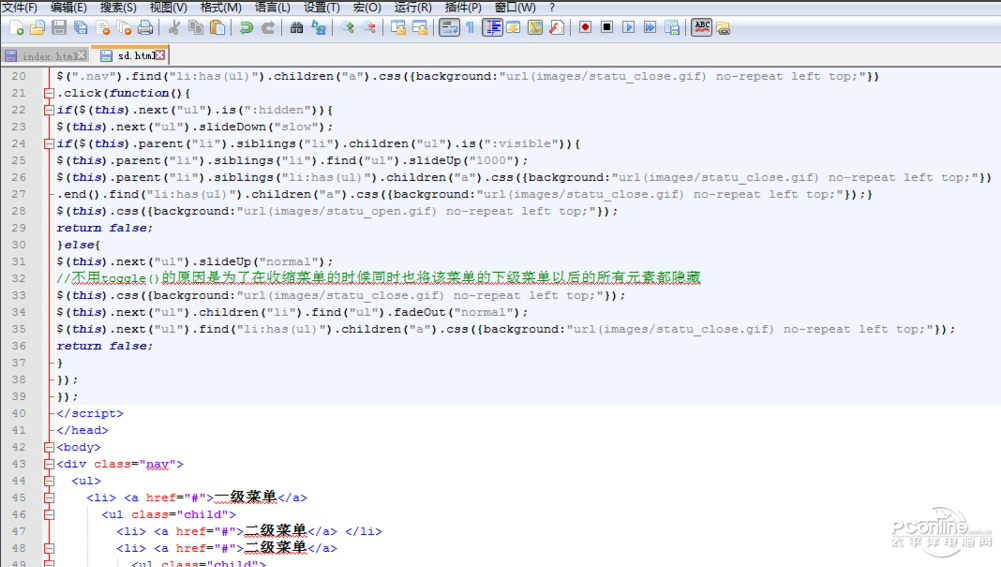
Task: Save the current file
Action: click(59, 27)
